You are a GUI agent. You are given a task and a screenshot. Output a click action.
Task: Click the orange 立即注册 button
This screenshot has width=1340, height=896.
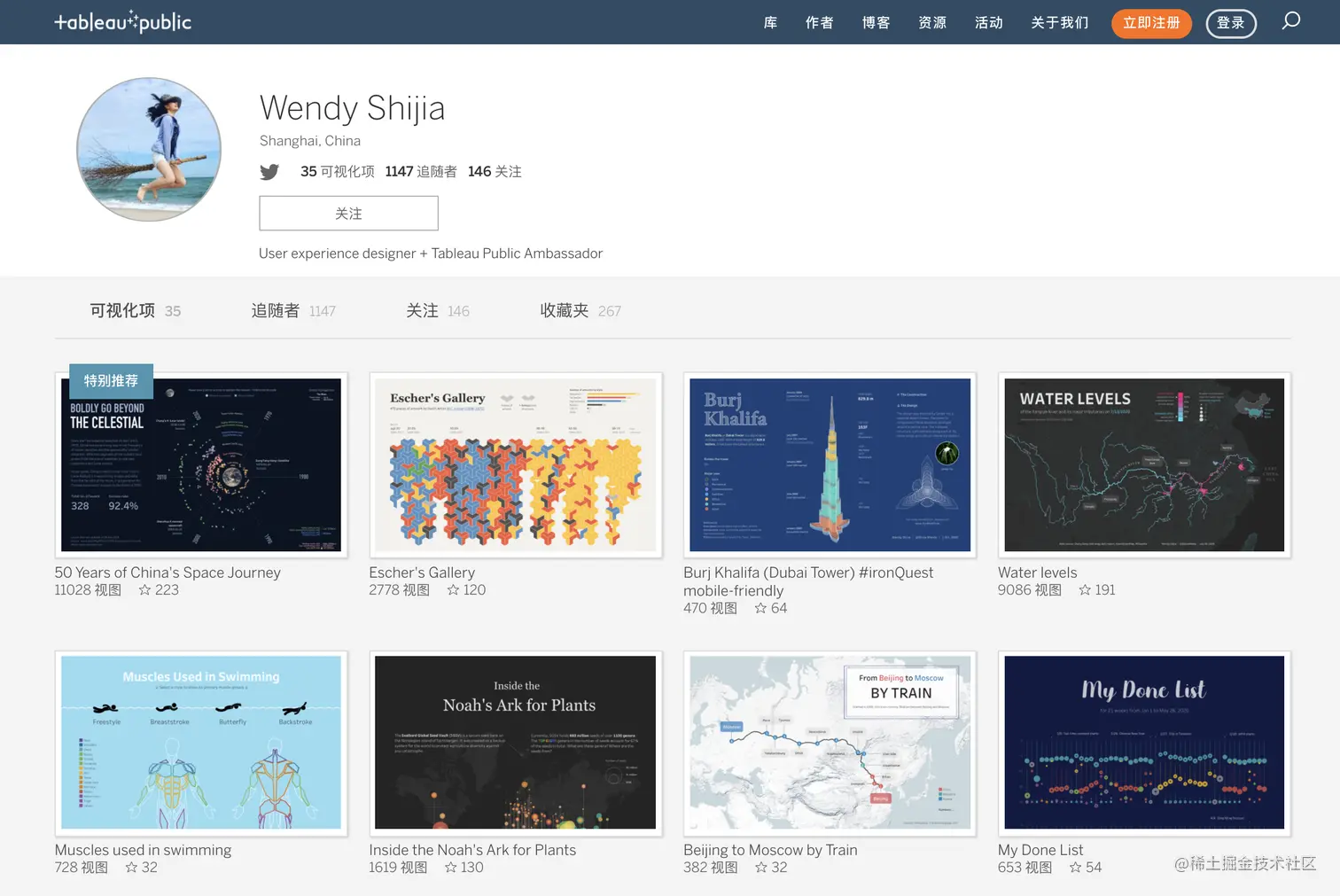pyautogui.click(x=1151, y=23)
